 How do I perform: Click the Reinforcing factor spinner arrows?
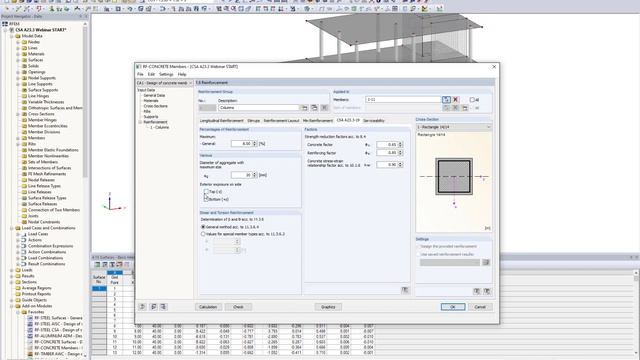400,153
